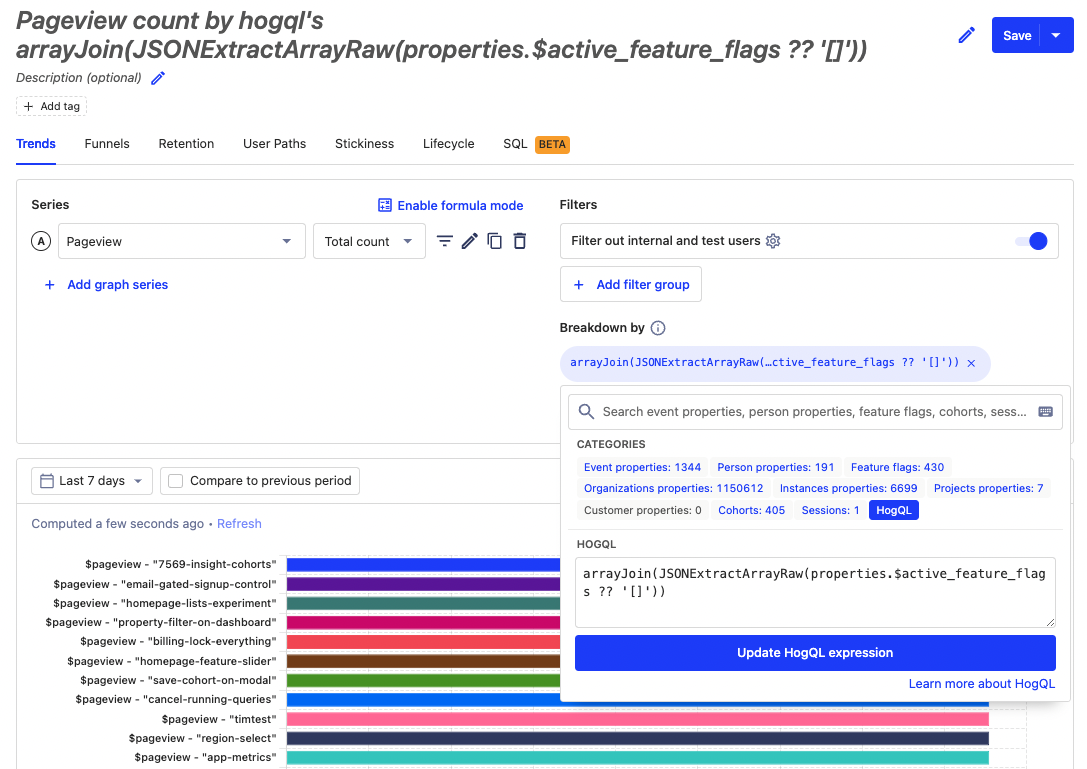Open the Total count dropdown
The height and width of the screenshot is (769, 1087).
pos(369,241)
